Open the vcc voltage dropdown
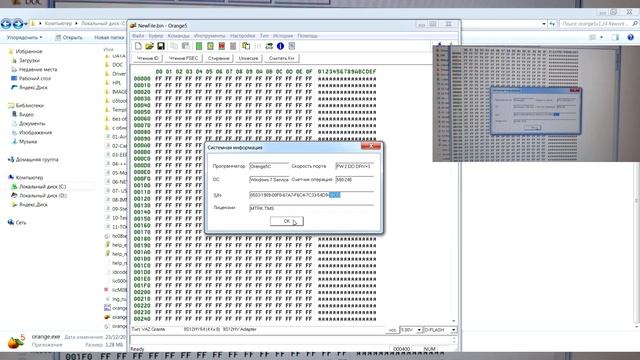This screenshot has width=640, height=360. [x=419, y=330]
